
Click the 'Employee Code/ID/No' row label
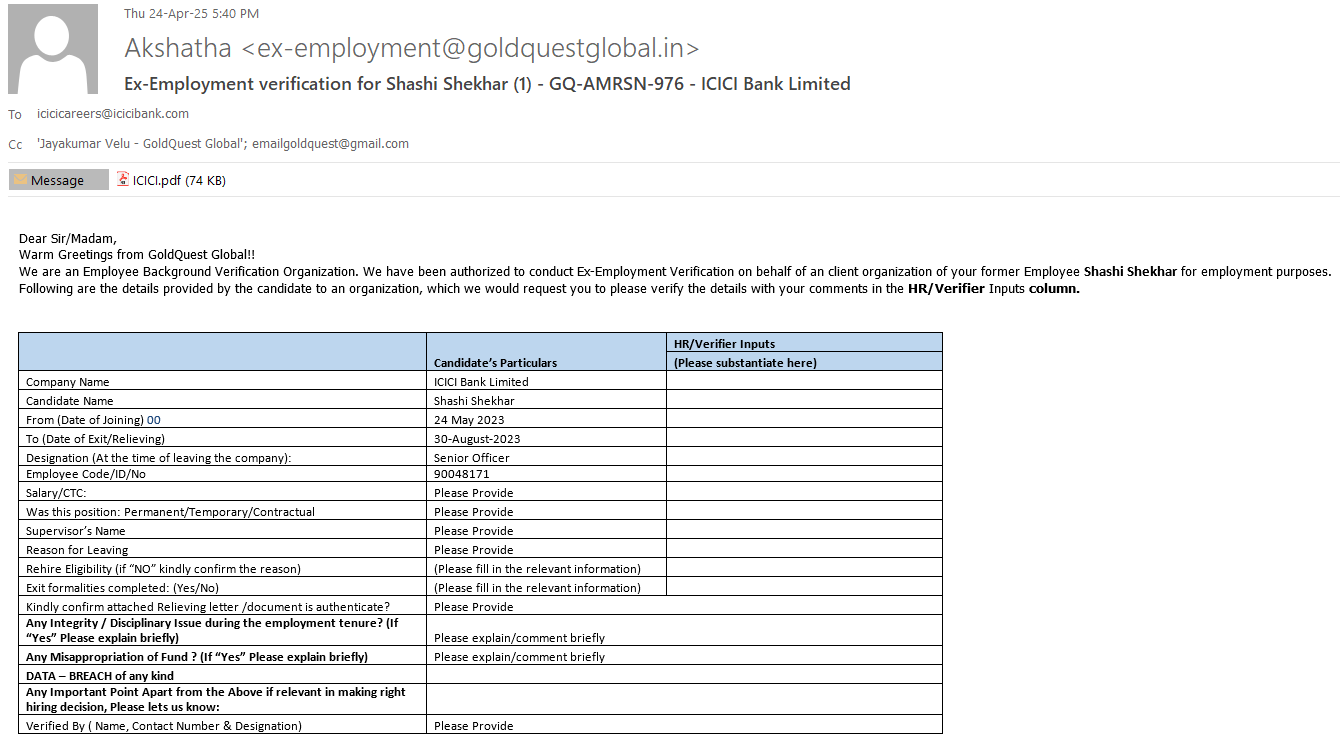point(86,474)
